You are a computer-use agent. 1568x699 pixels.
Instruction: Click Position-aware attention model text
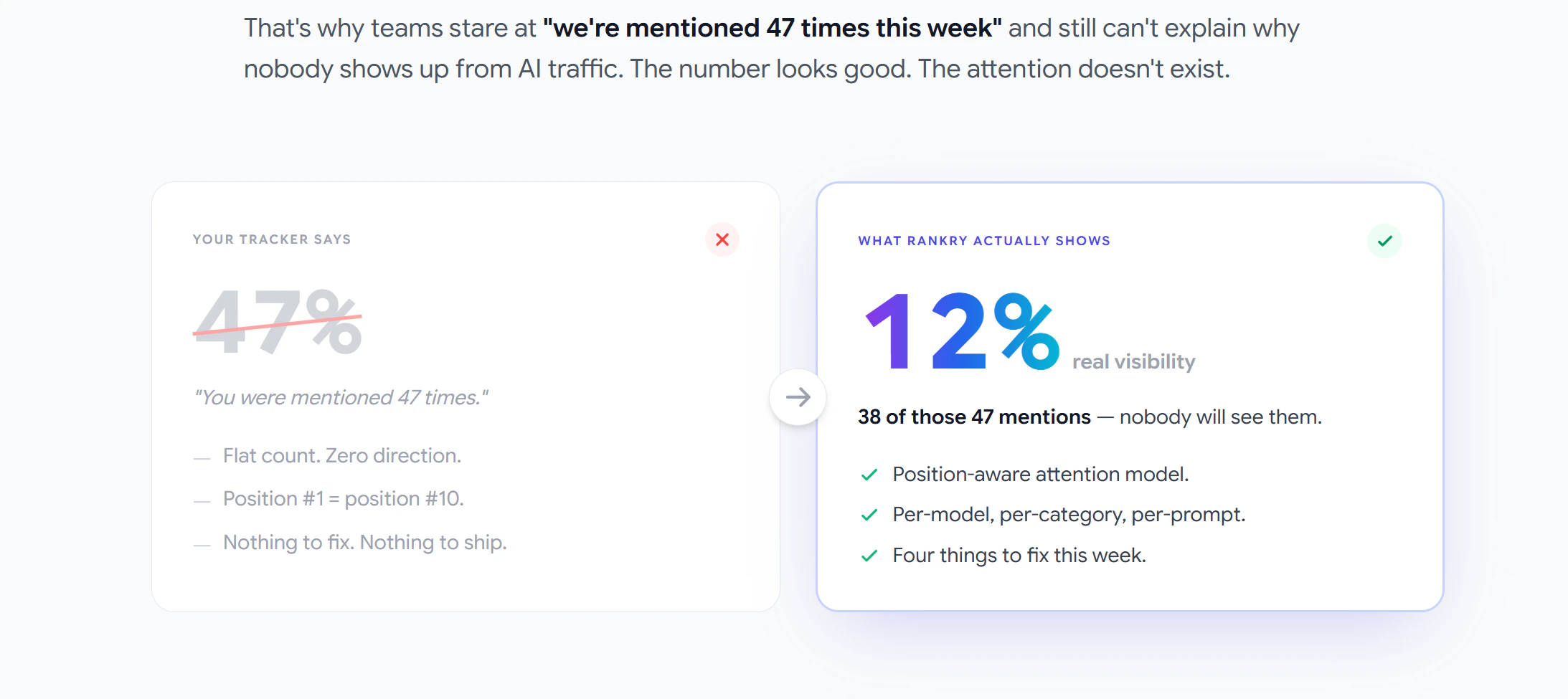(x=1041, y=474)
